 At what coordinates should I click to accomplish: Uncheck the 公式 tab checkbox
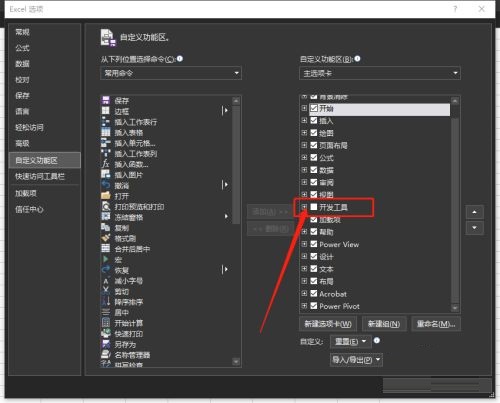314,157
